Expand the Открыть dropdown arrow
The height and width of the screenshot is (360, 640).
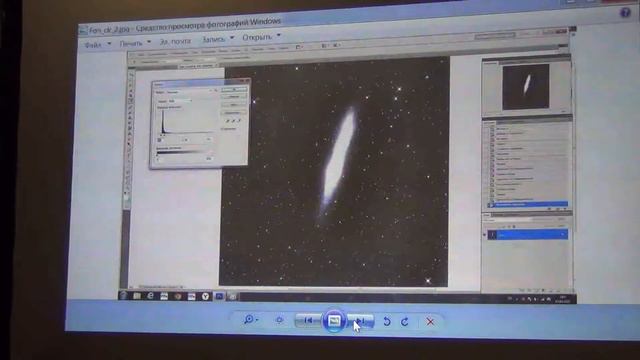click(x=279, y=36)
